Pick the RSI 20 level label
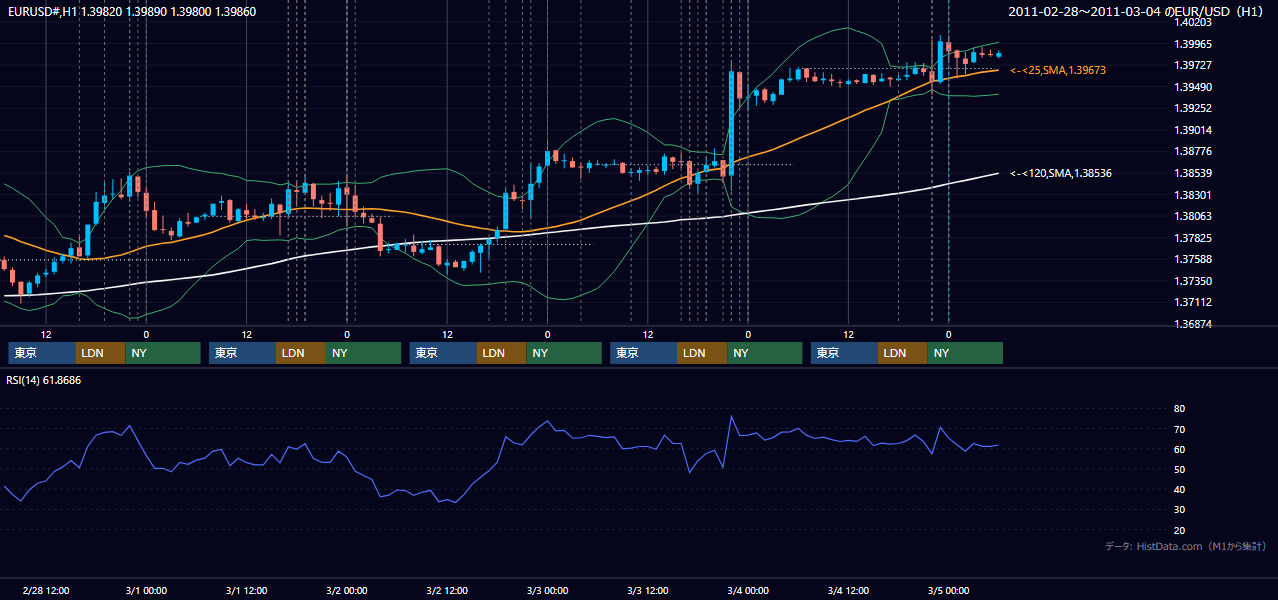Image resolution: width=1278 pixels, height=600 pixels. (1179, 530)
